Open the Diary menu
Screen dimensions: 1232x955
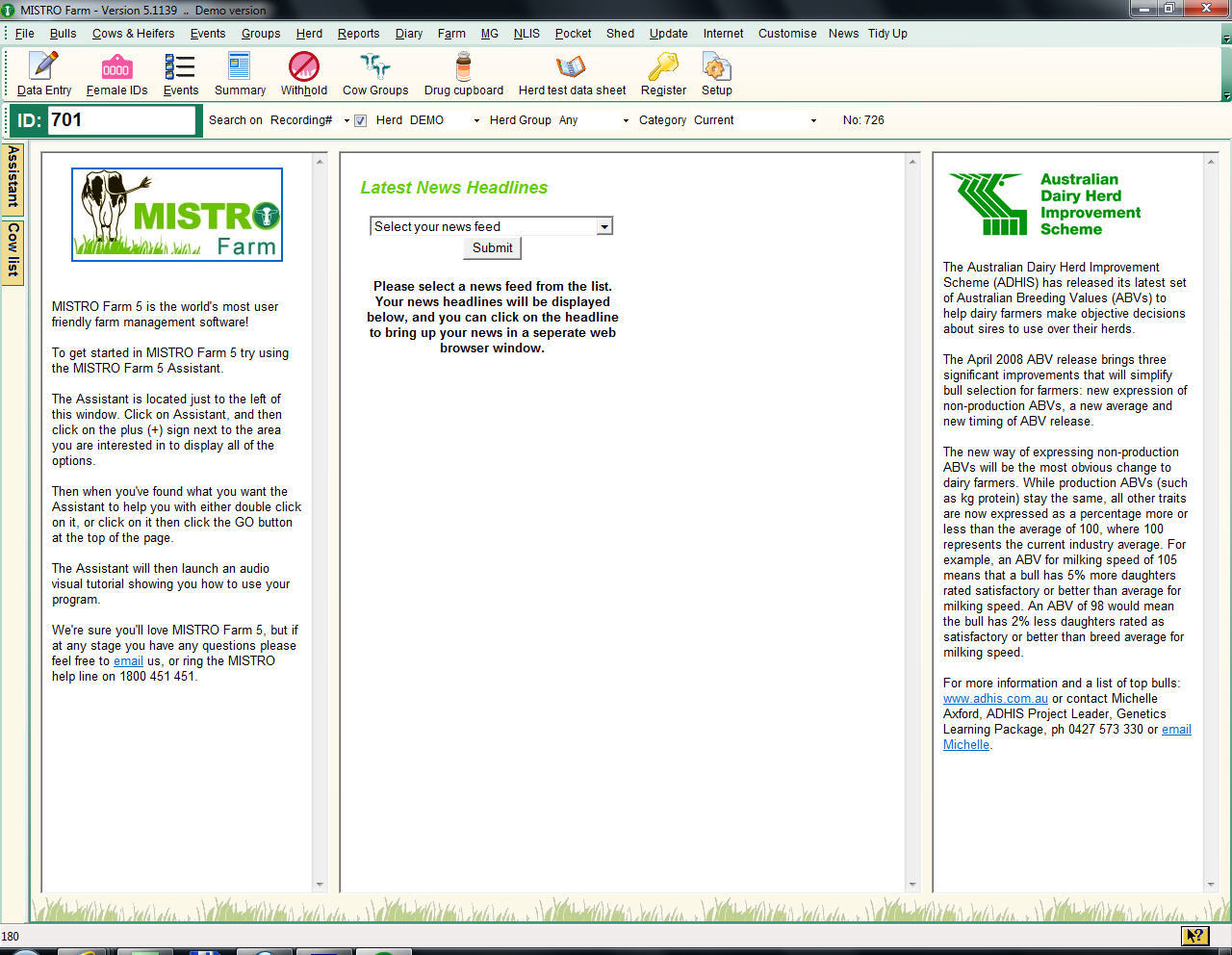[409, 33]
